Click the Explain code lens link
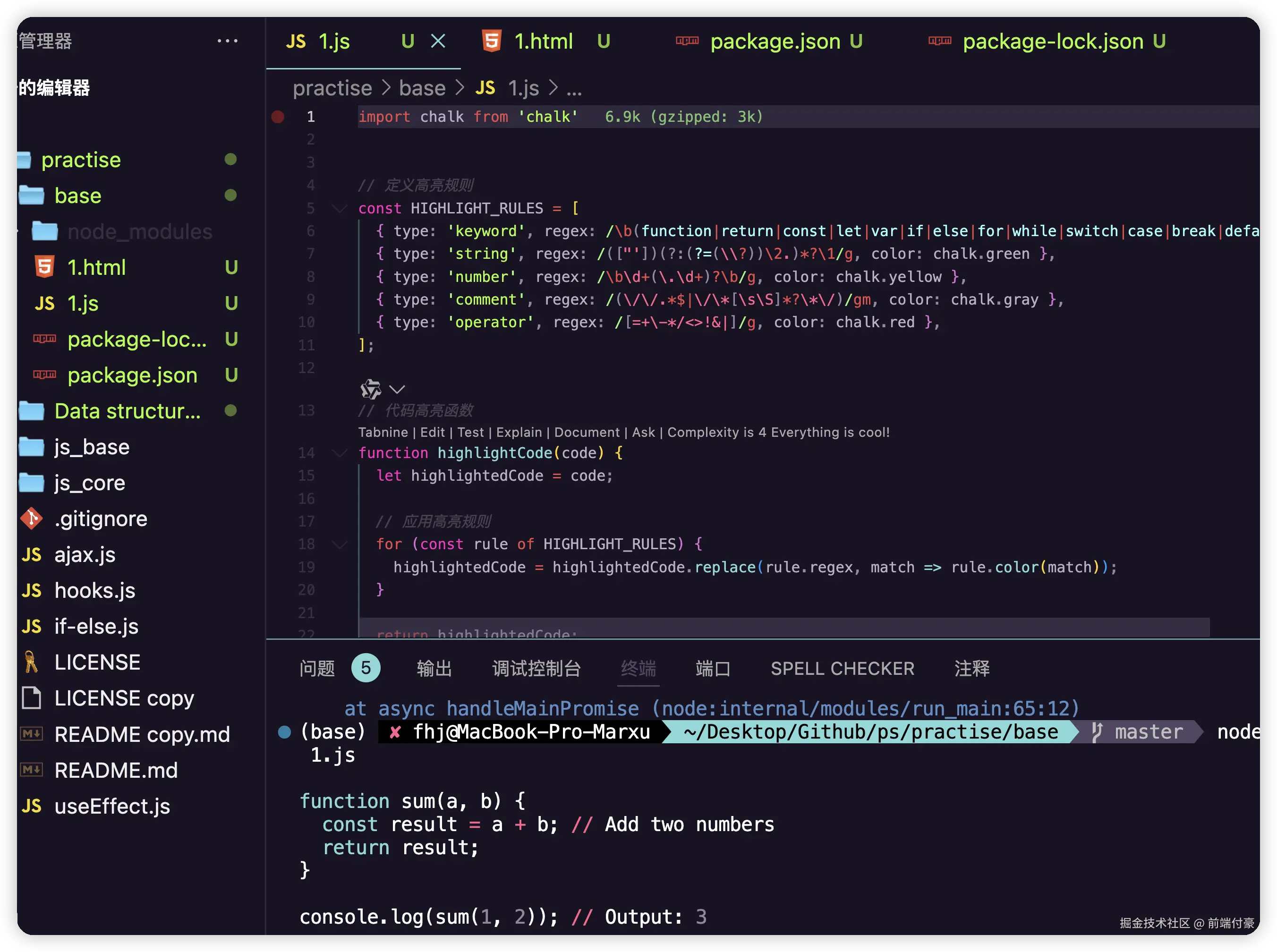Screen dimensions: 1277x952 (519, 432)
